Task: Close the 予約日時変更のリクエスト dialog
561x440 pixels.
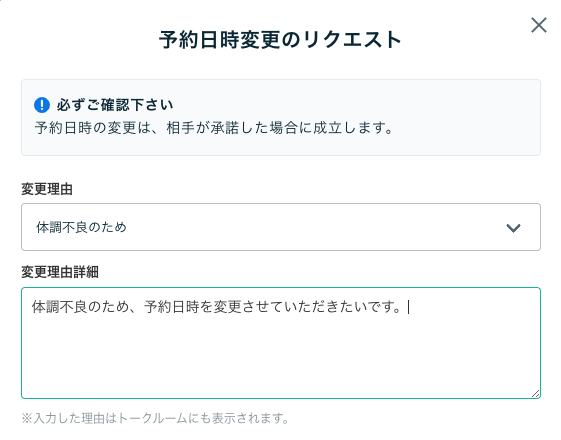Action: tap(538, 25)
